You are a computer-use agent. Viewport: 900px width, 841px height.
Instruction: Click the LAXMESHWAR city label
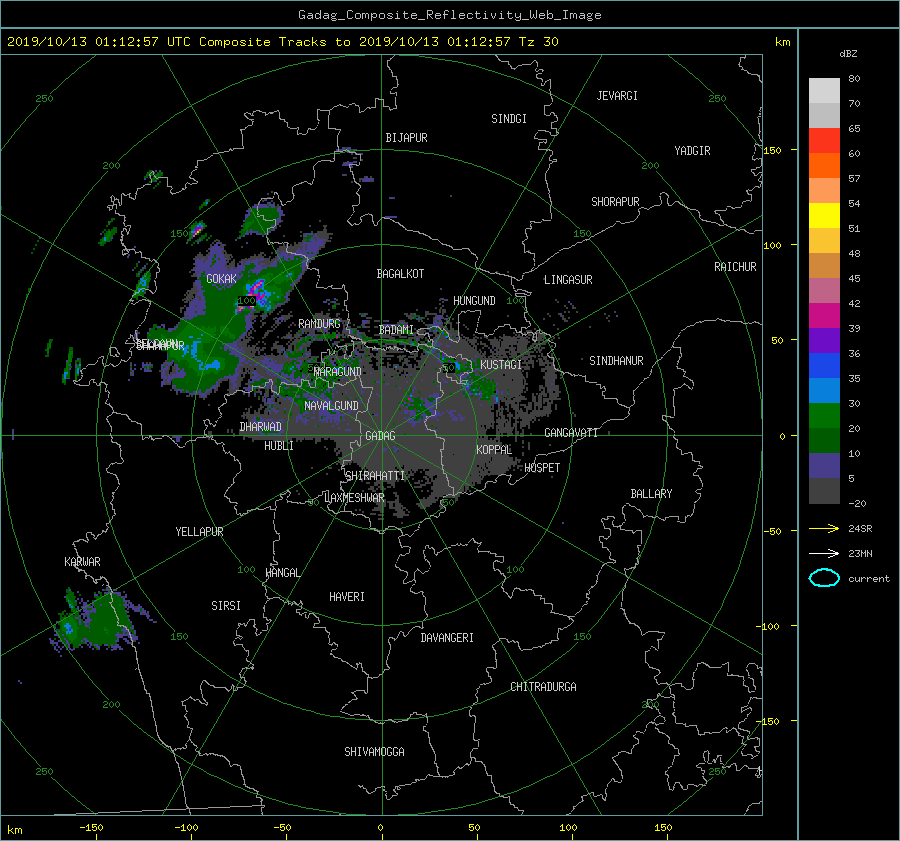tap(354, 498)
